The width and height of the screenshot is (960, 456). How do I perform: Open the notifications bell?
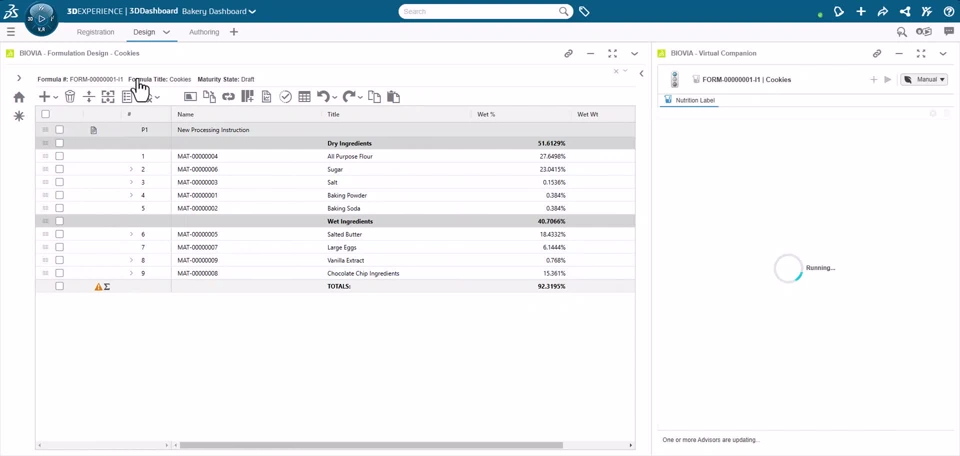tap(839, 11)
